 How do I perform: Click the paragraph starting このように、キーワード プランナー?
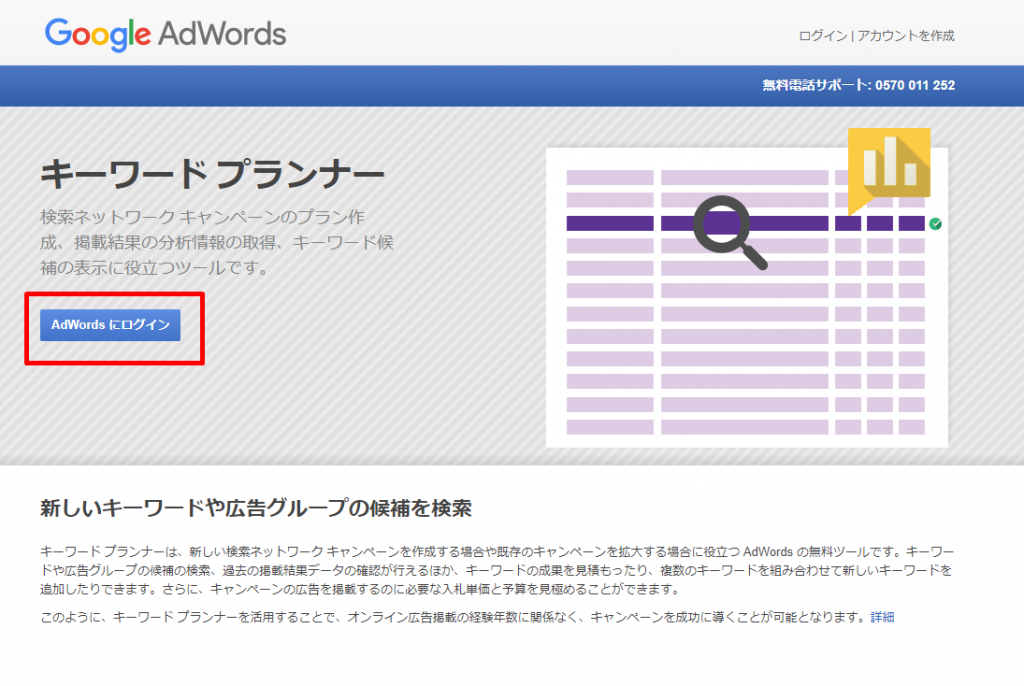click(467, 617)
